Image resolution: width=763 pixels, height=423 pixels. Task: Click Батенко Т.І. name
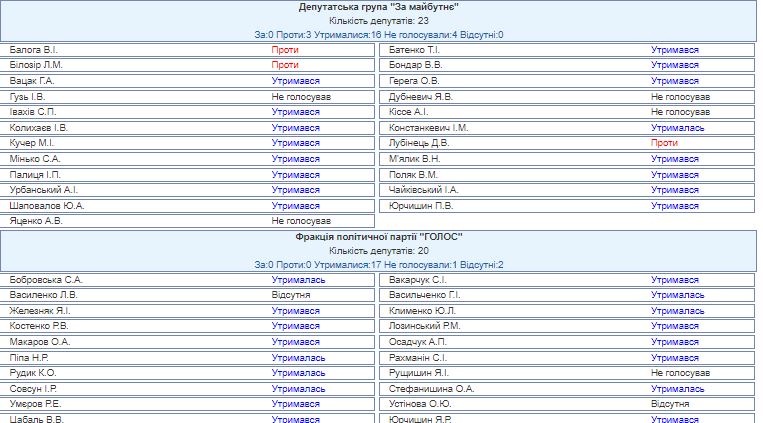pos(414,50)
